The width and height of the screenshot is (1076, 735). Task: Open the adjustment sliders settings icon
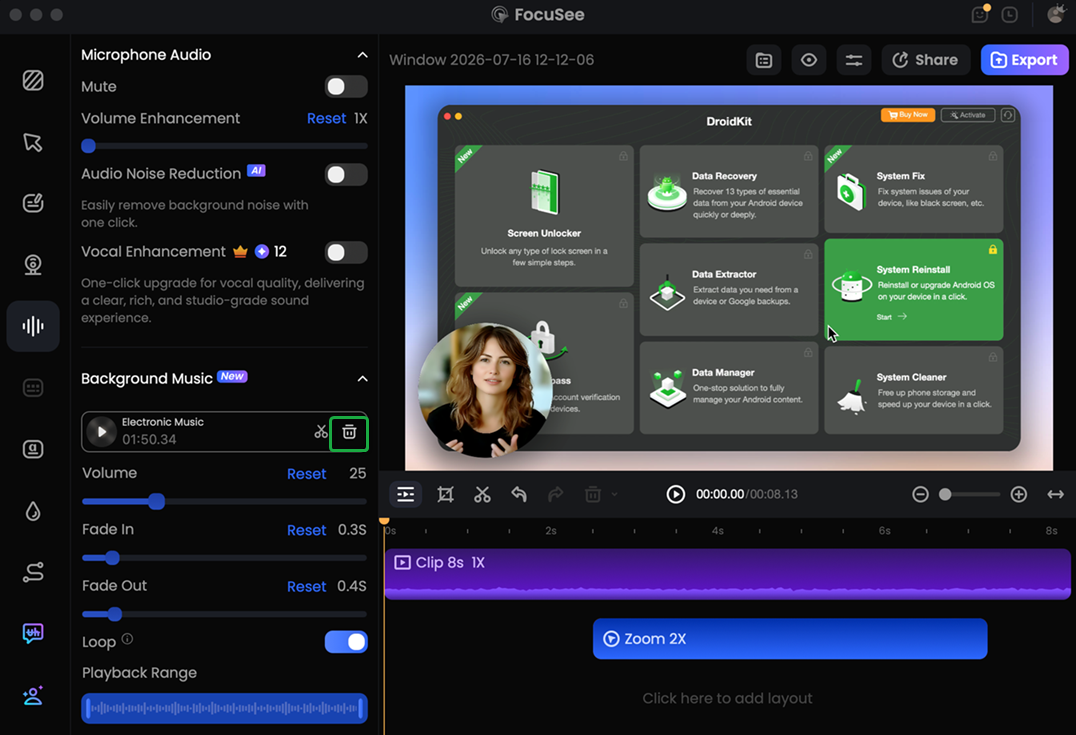tap(854, 60)
